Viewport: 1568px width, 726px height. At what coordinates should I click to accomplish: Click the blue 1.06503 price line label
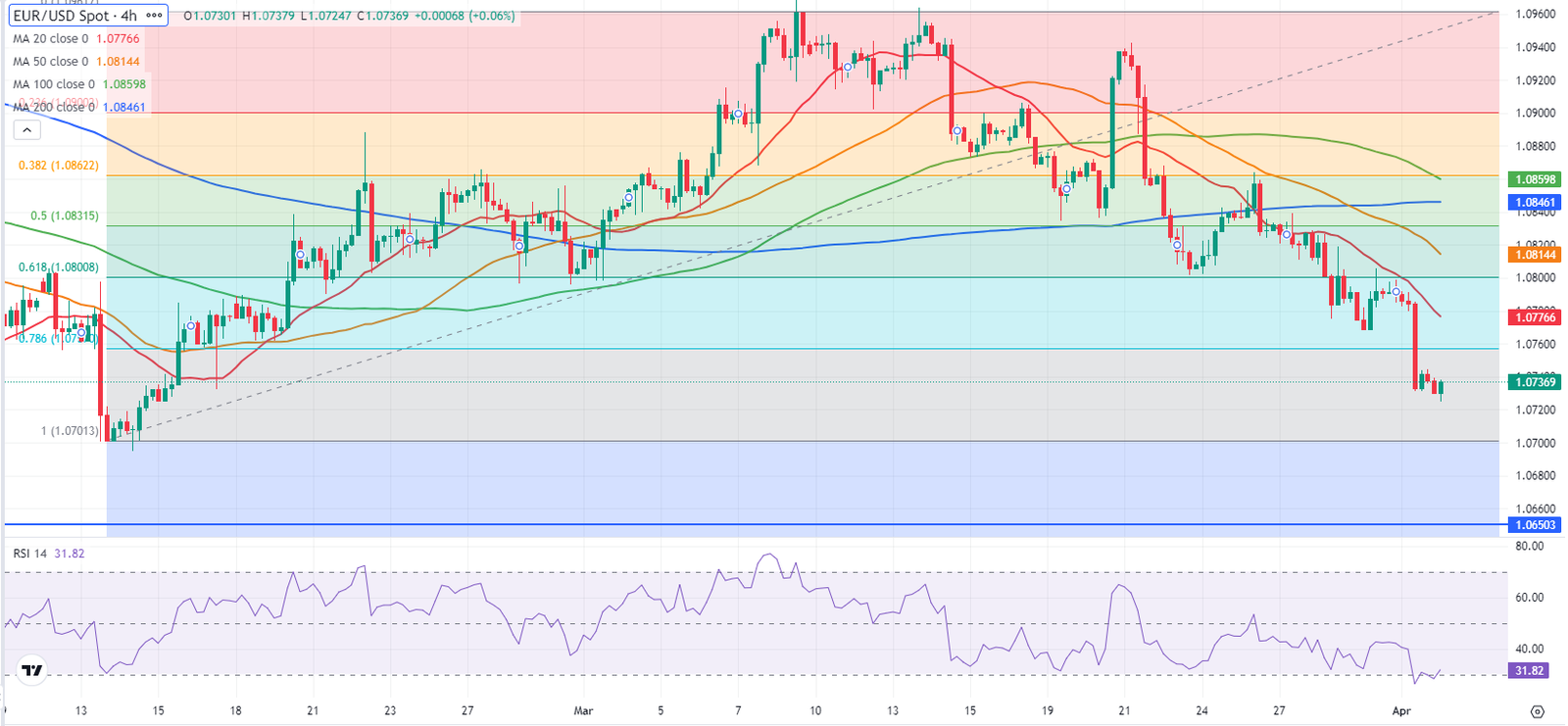1536,525
